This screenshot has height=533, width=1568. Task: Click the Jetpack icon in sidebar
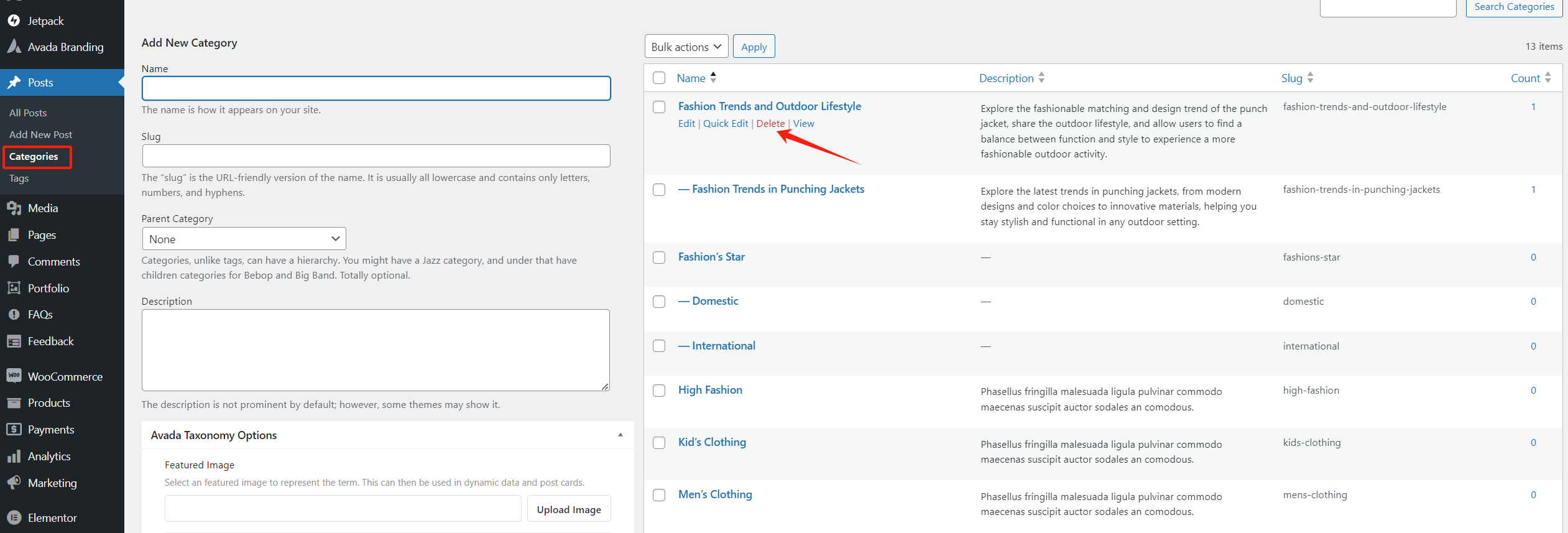click(x=14, y=21)
